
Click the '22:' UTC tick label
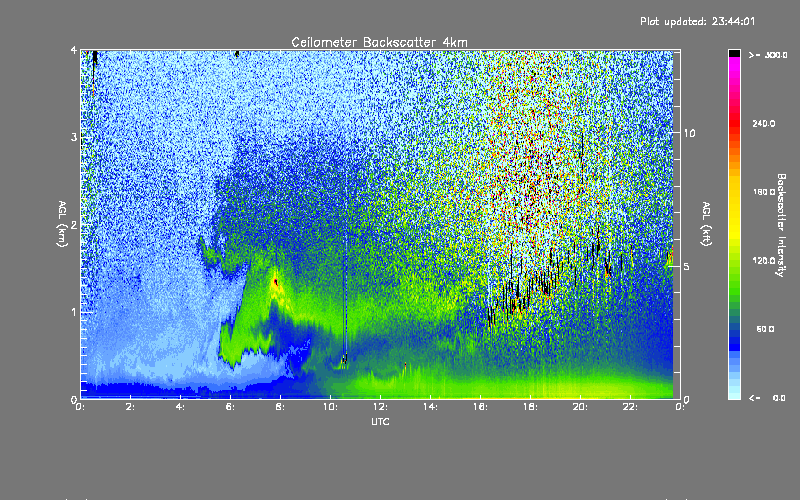pyautogui.click(x=631, y=407)
